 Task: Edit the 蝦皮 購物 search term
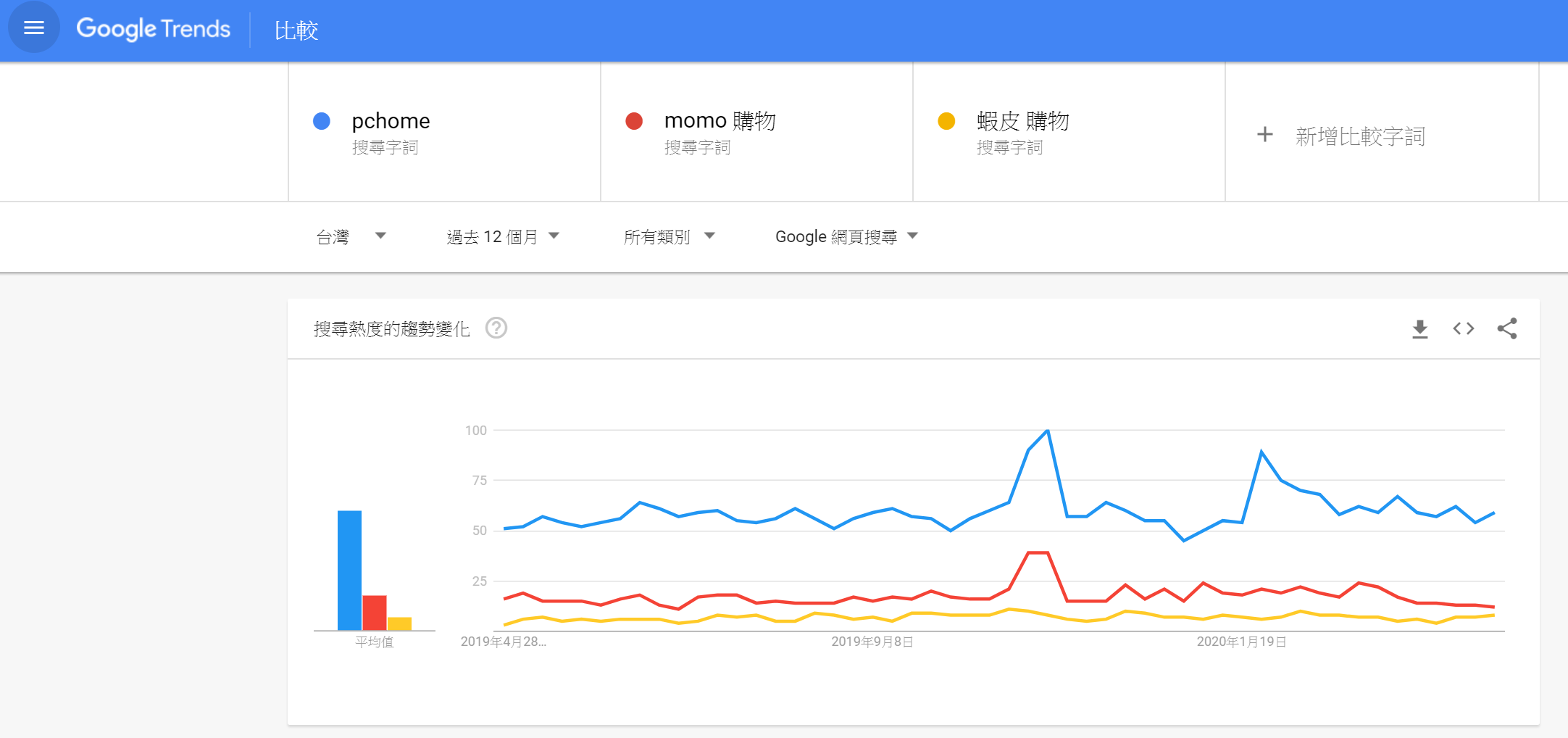click(x=1022, y=121)
